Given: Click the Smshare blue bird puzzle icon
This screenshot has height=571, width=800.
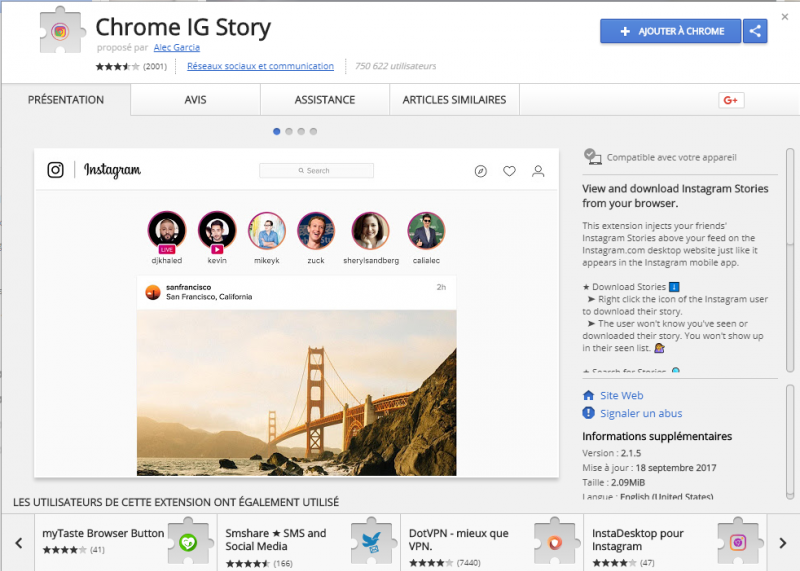Looking at the screenshot, I should click(372, 542).
